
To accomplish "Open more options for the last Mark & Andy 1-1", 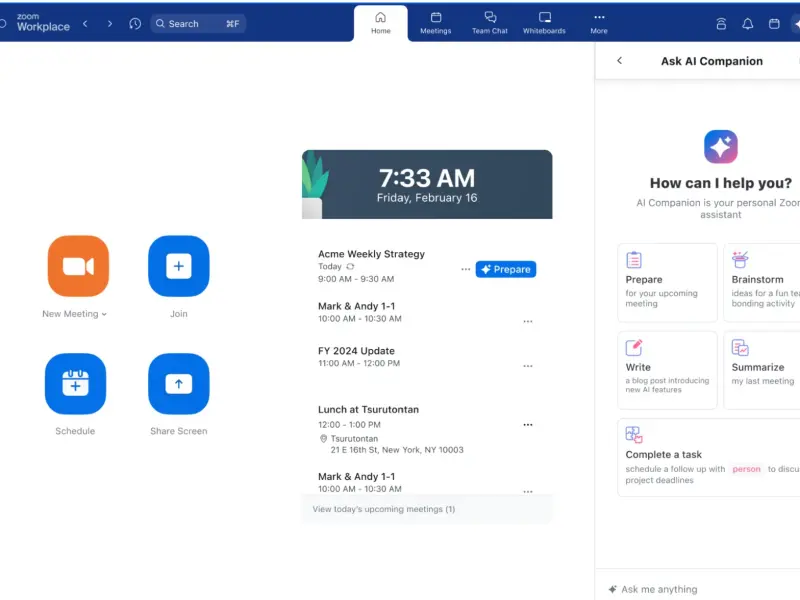I will click(528, 491).
